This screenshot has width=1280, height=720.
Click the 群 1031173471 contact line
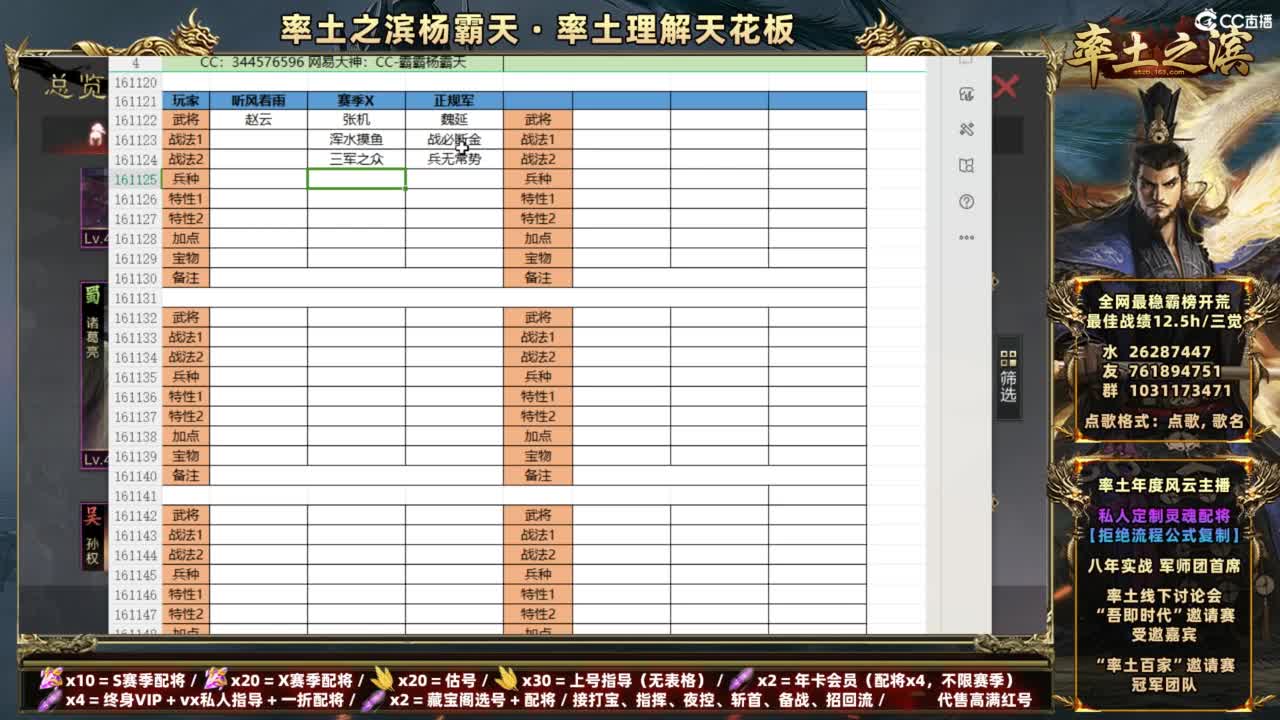[x=1167, y=390]
